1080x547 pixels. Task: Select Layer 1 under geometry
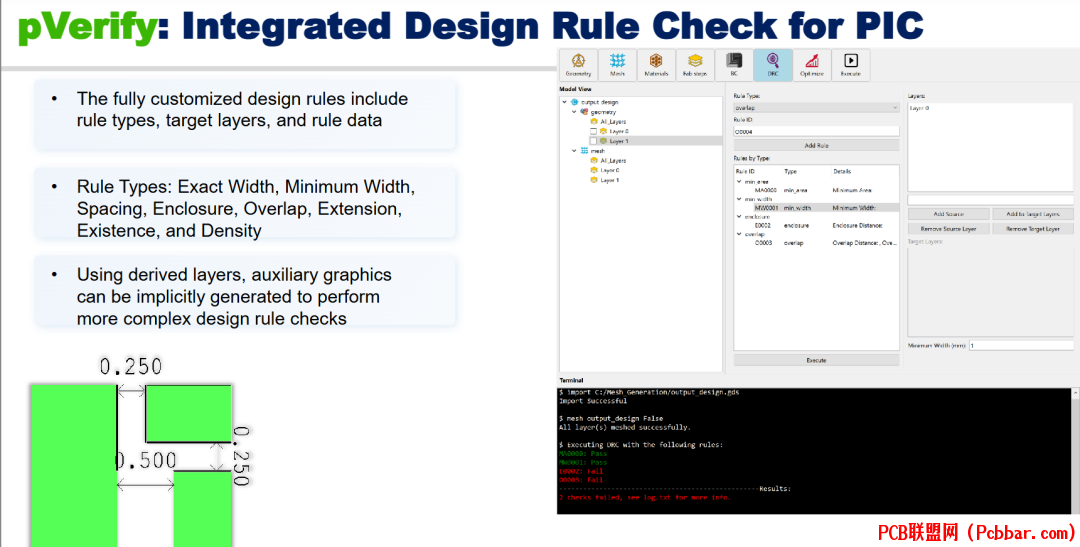pyautogui.click(x=619, y=141)
